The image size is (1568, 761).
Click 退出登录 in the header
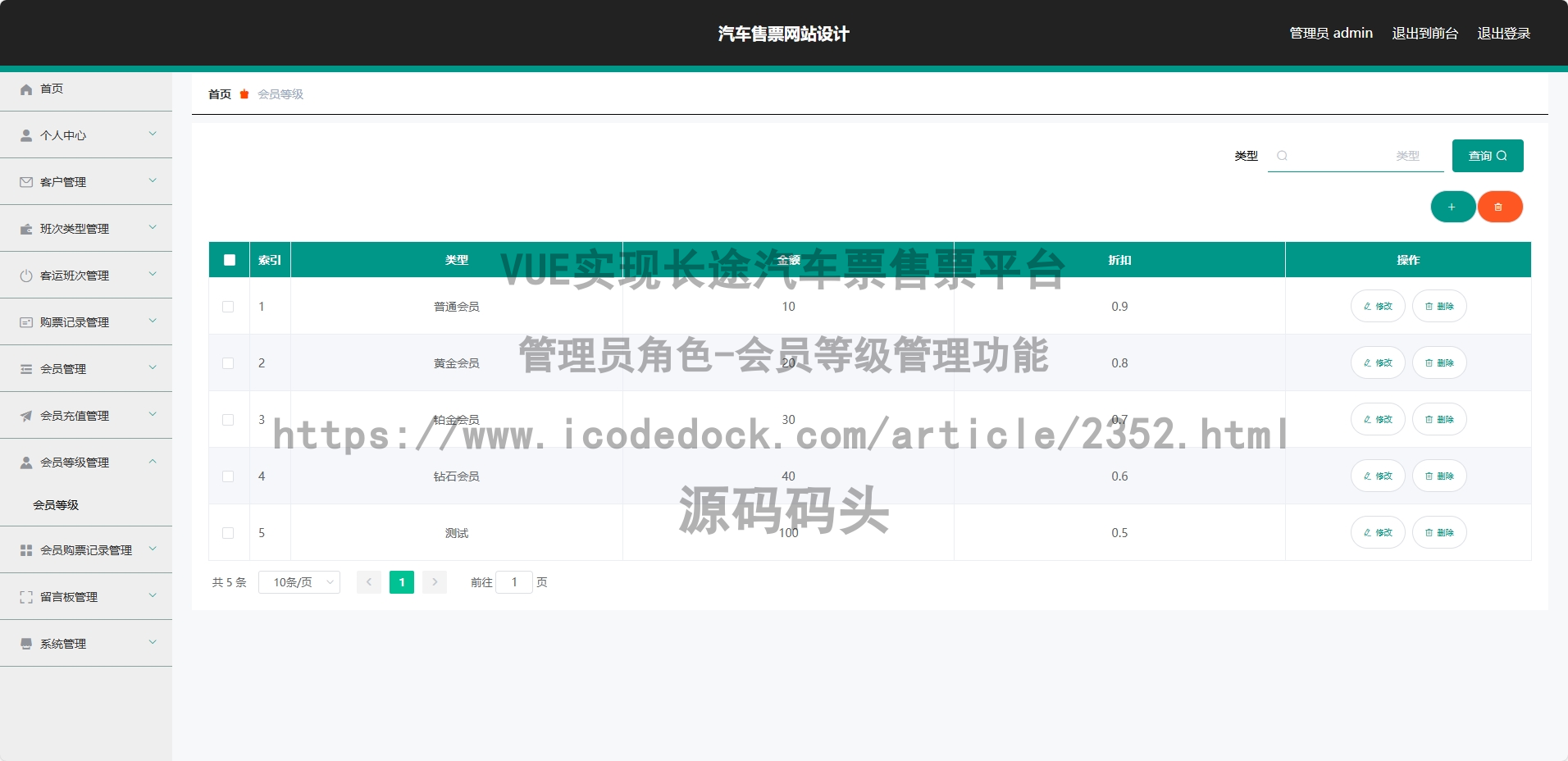point(1504,34)
